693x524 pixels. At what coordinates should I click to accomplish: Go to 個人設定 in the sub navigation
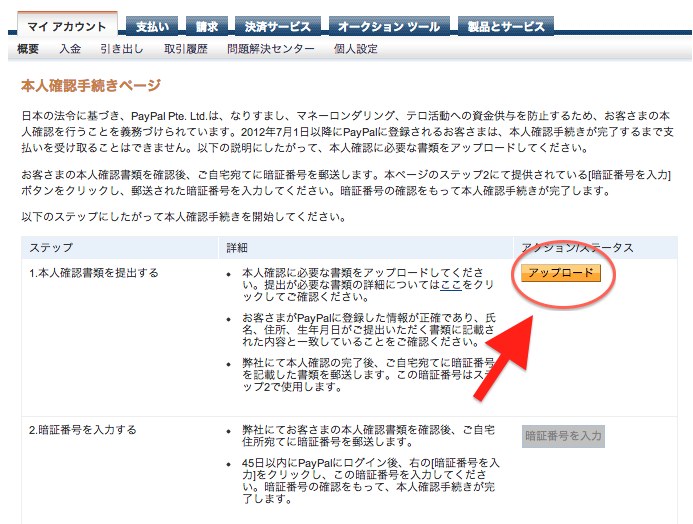click(356, 48)
